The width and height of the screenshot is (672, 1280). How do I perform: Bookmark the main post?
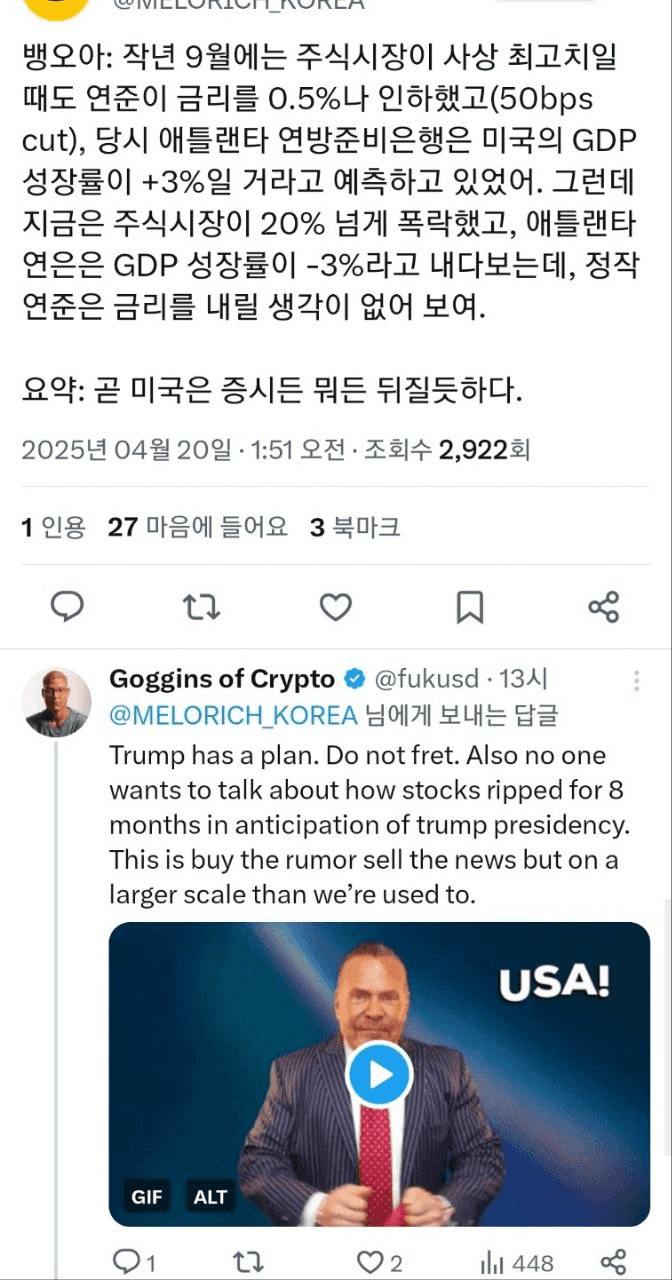pos(470,606)
